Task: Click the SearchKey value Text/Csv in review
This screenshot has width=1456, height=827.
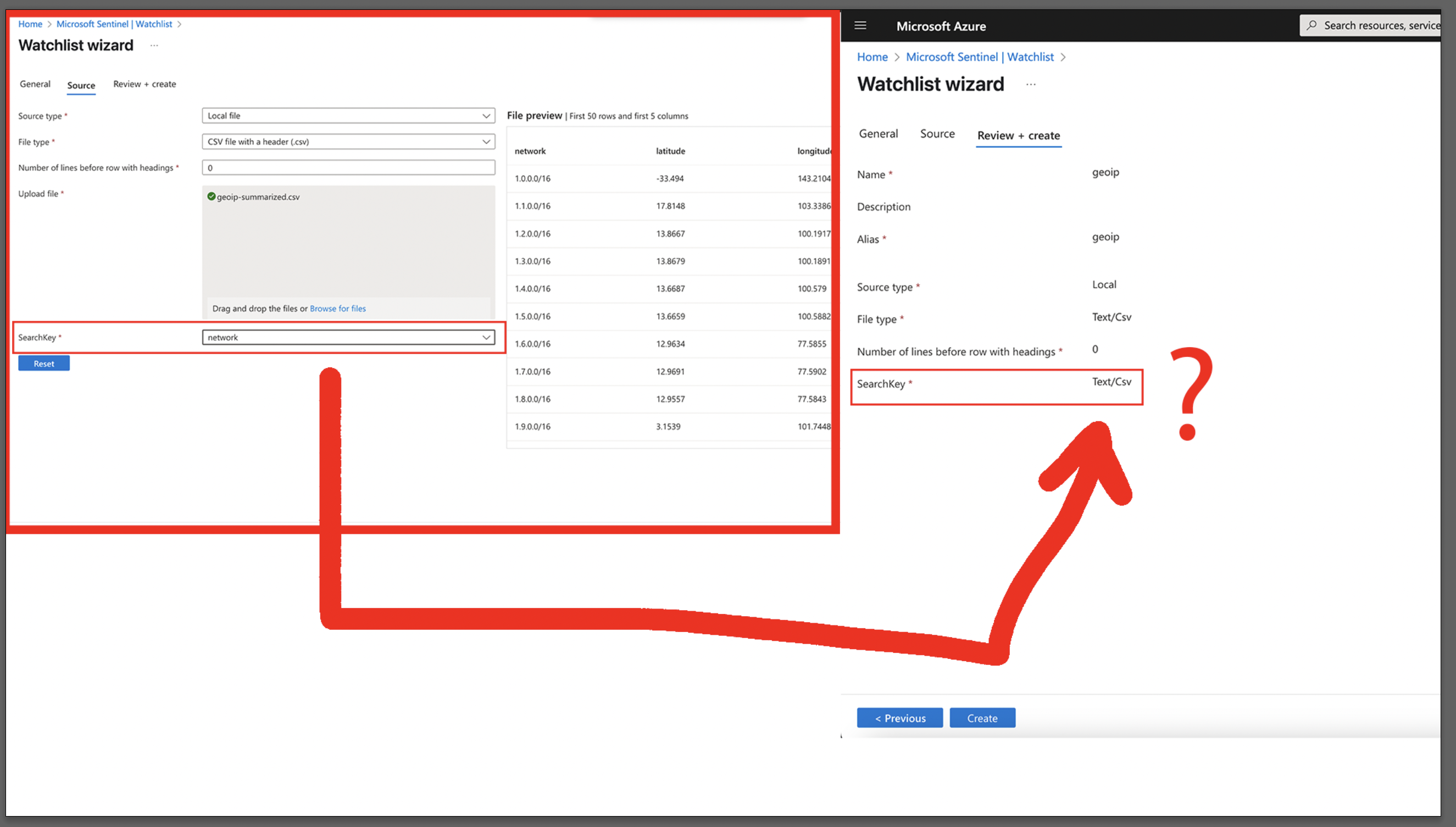Action: pyautogui.click(x=1112, y=382)
